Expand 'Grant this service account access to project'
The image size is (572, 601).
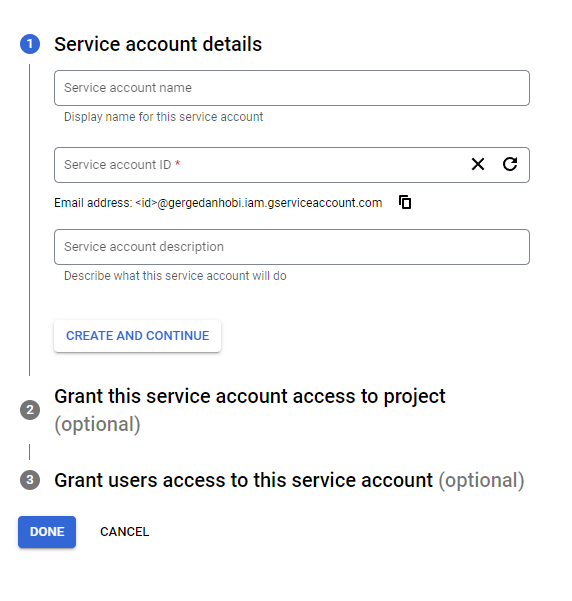tap(250, 396)
